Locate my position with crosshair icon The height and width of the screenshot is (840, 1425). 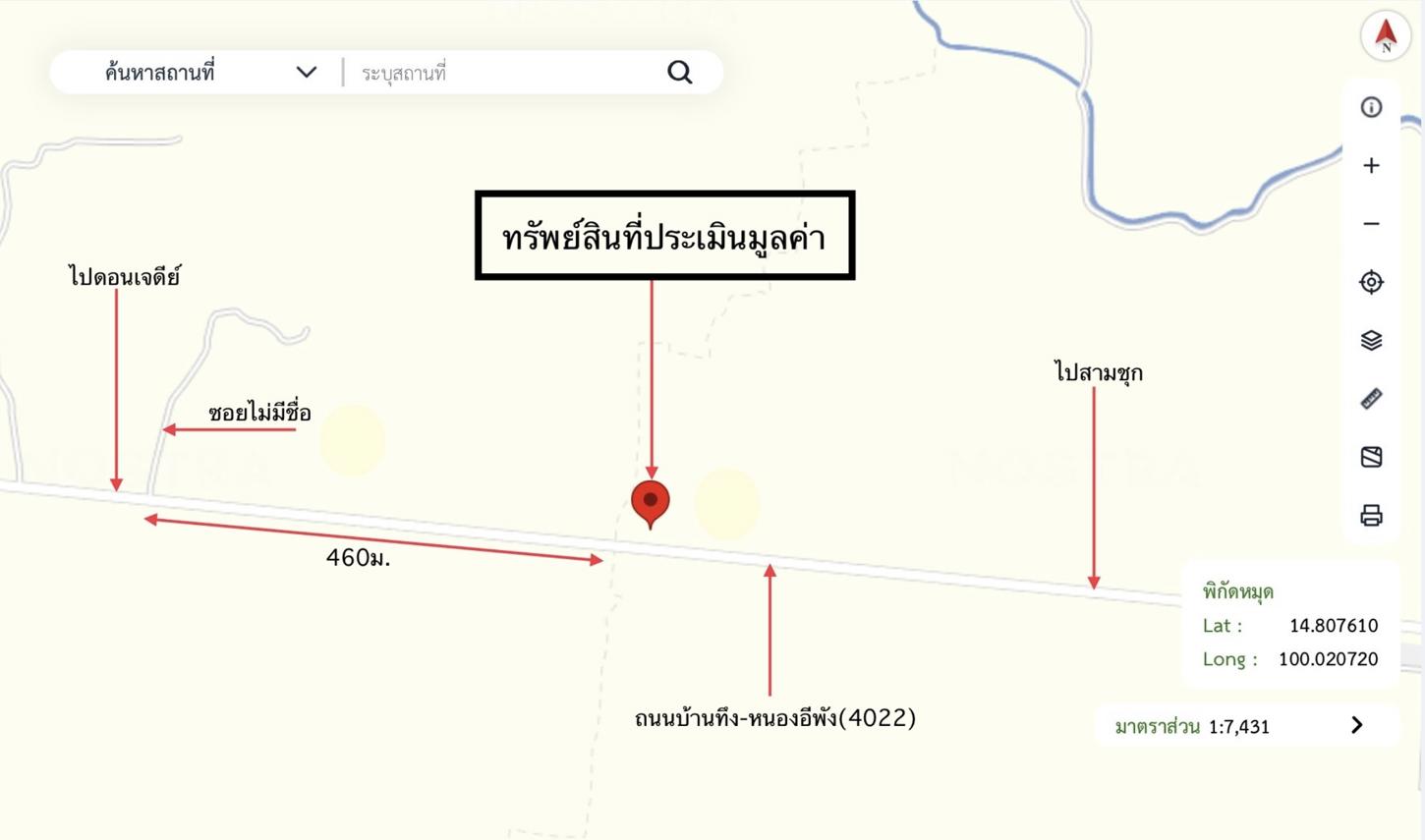pyautogui.click(x=1371, y=282)
